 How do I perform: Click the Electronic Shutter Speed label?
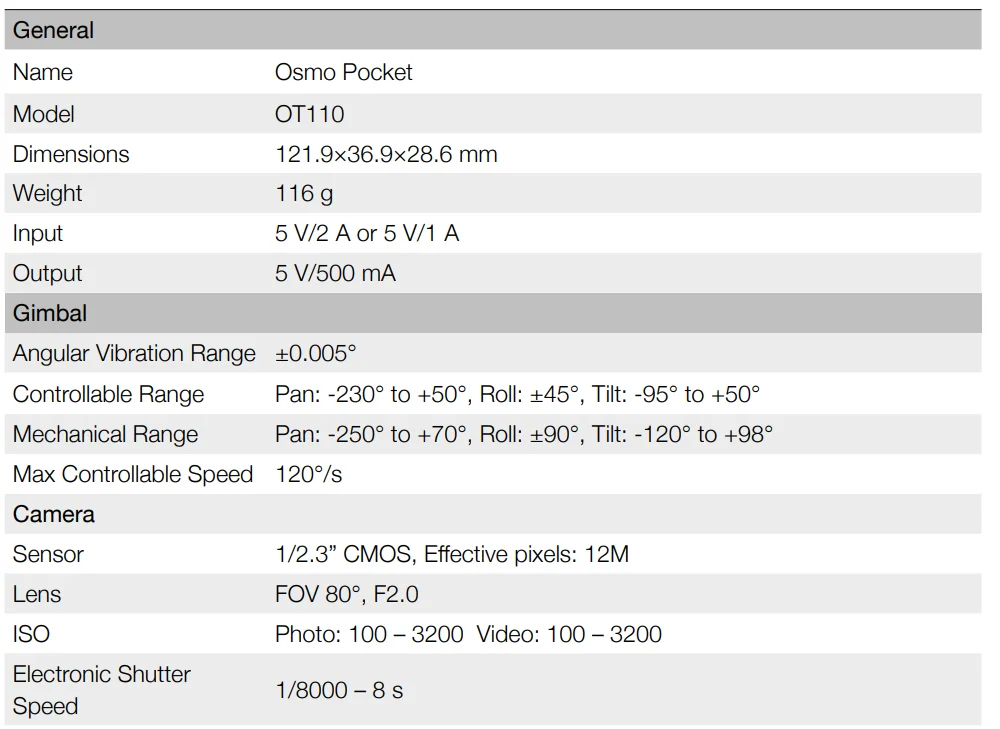(101, 689)
